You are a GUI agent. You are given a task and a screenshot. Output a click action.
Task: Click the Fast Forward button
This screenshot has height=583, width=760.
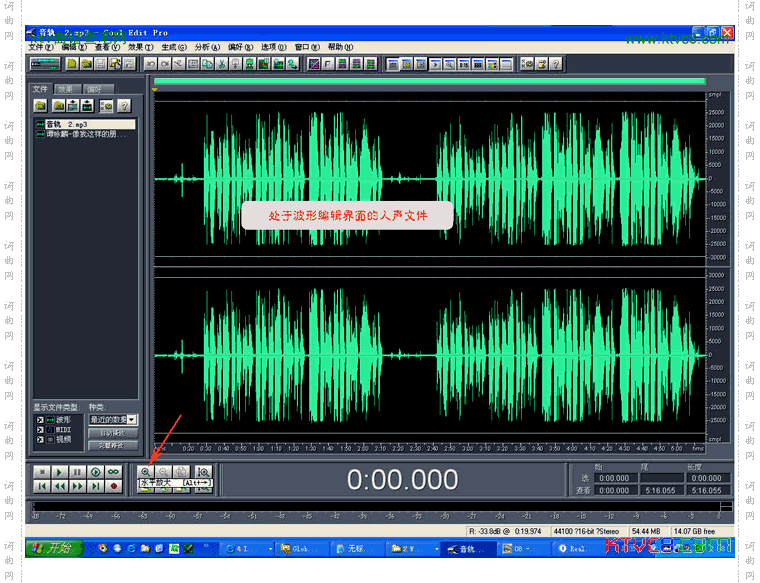coord(78,486)
